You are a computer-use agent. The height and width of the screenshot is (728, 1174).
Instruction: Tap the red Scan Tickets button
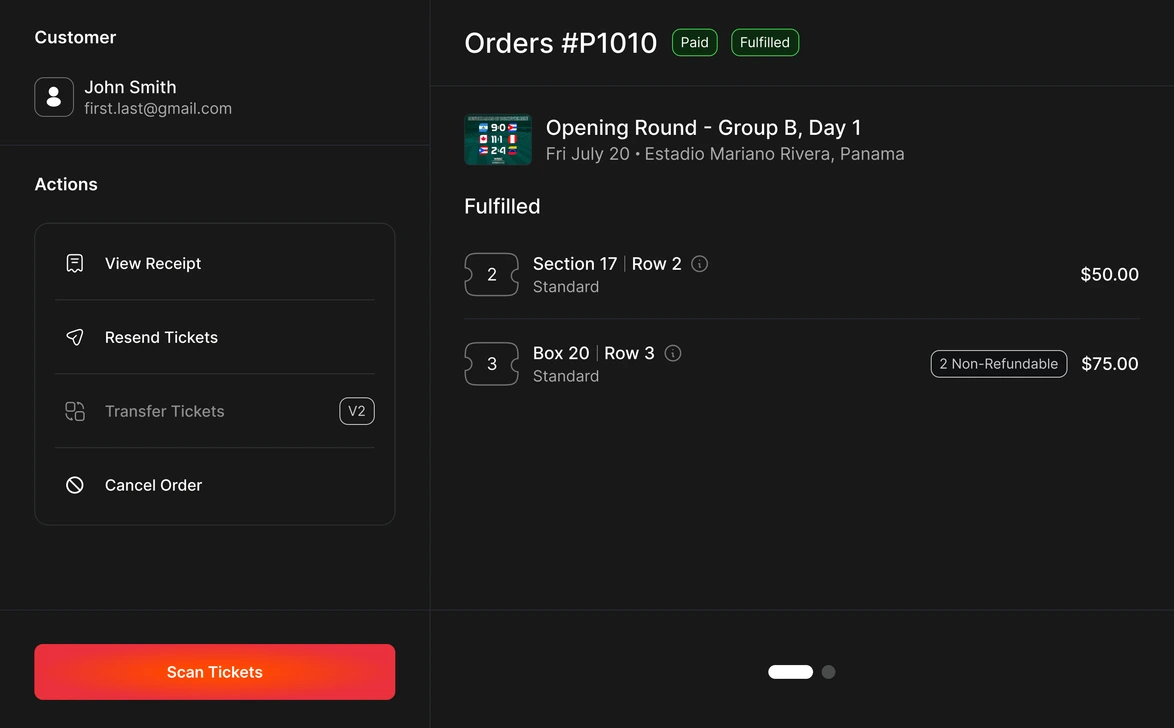(215, 672)
